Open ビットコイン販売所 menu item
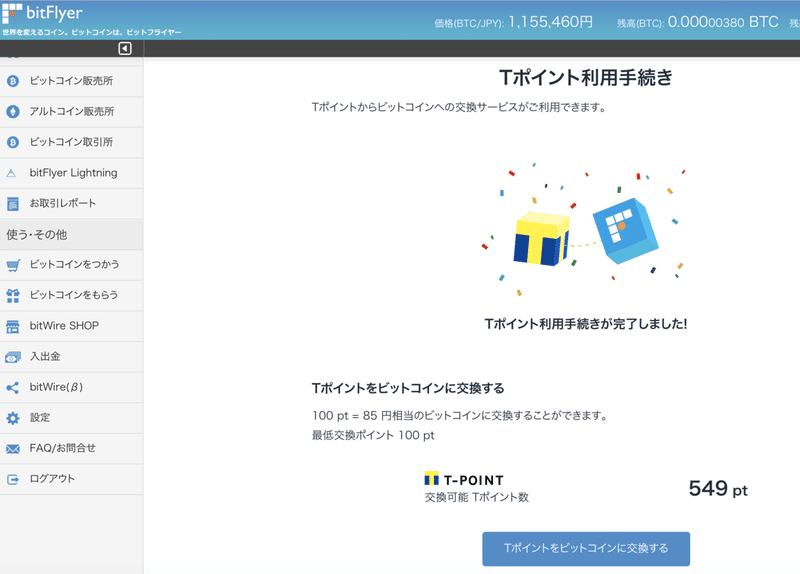Screen dimensions: 800x574 pyautogui.click(x=71, y=81)
